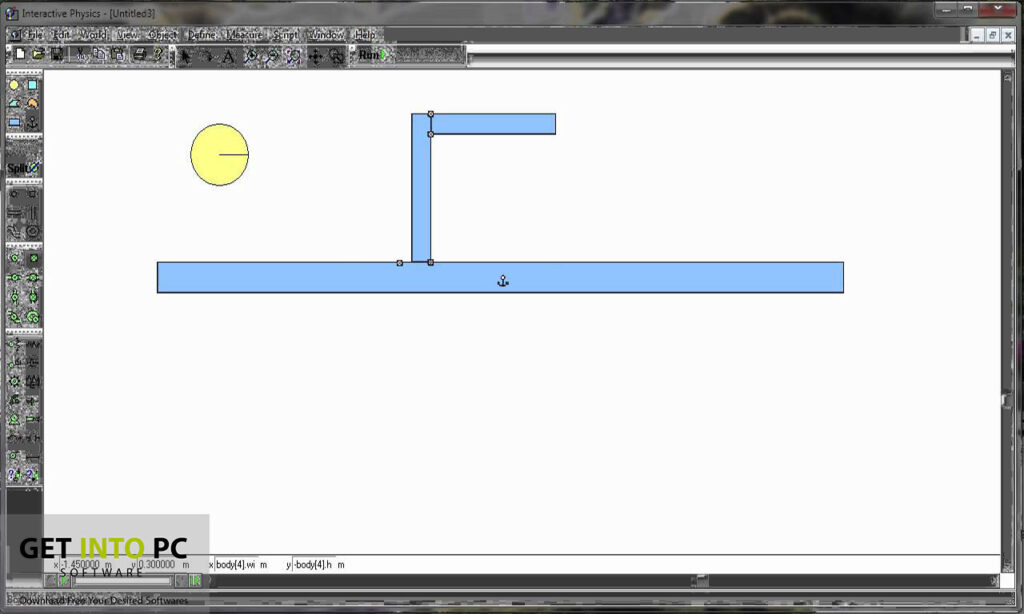The height and width of the screenshot is (614, 1024).
Task: Select the Rectangle body tool
Action: pos(14,122)
